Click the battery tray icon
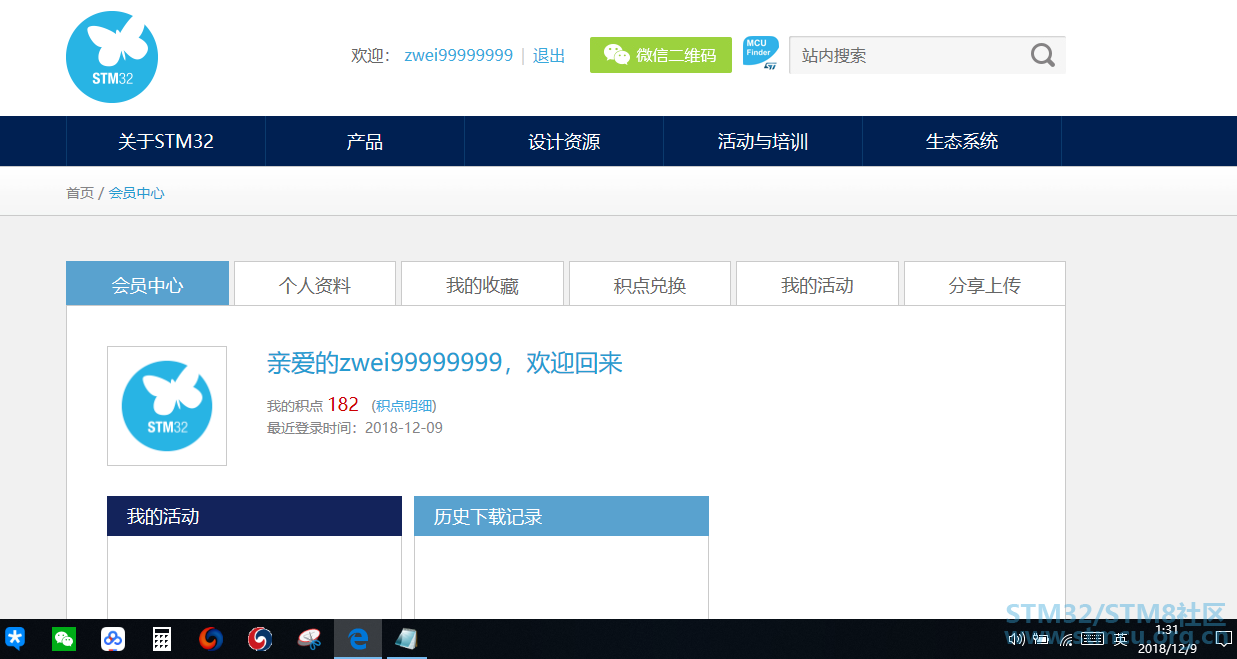The image size is (1237, 659). click(1042, 639)
